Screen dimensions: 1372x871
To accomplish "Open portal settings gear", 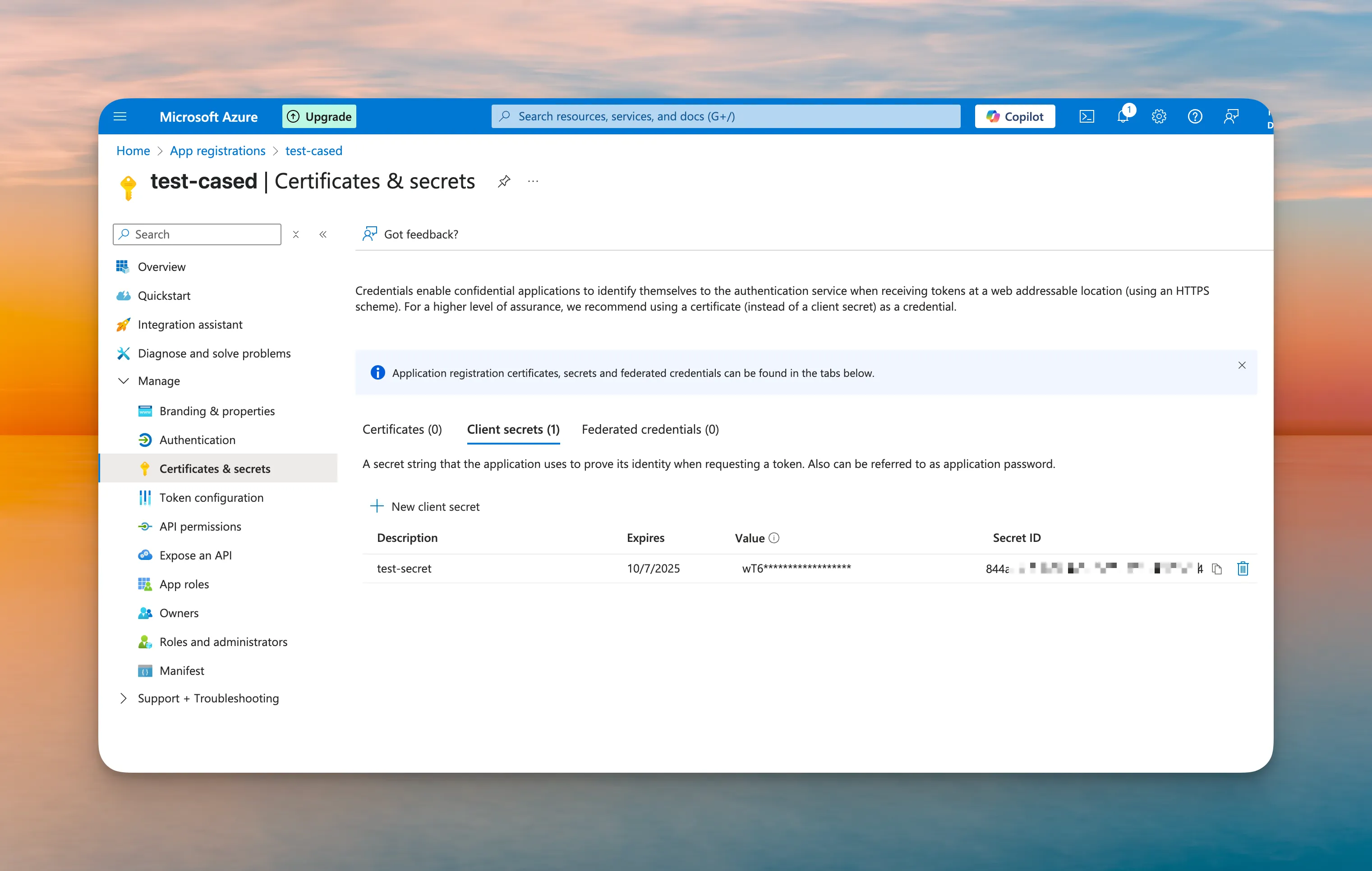I will 1158,116.
